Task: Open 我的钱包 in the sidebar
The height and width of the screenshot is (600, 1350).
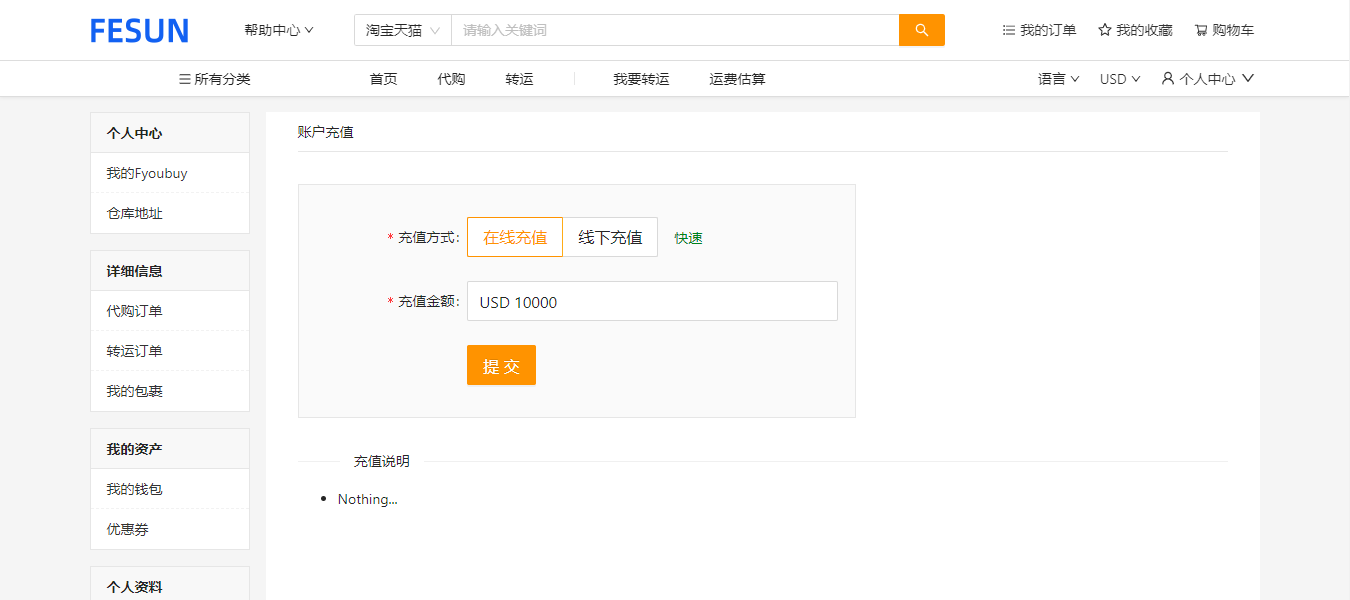Action: coord(135,489)
